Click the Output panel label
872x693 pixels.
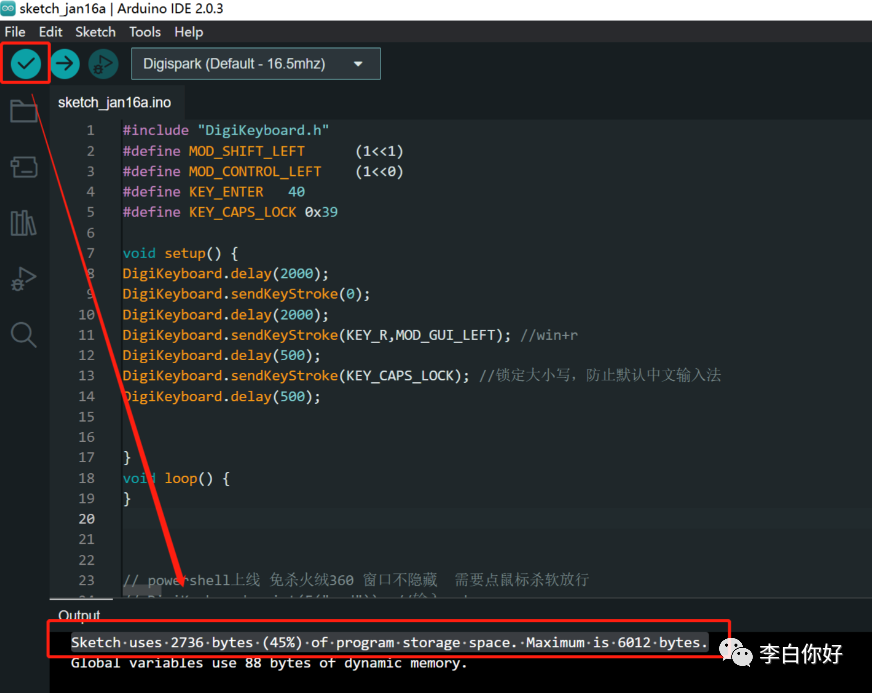(x=79, y=615)
